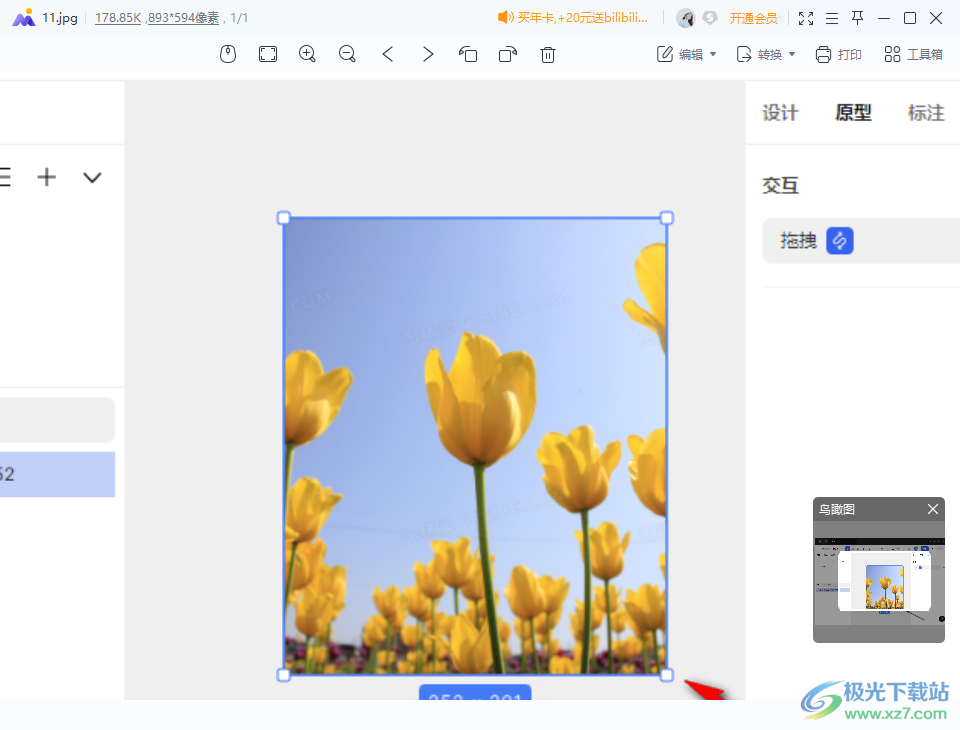
Task: Open the bilibili promotion announcement link
Action: click(x=574, y=18)
